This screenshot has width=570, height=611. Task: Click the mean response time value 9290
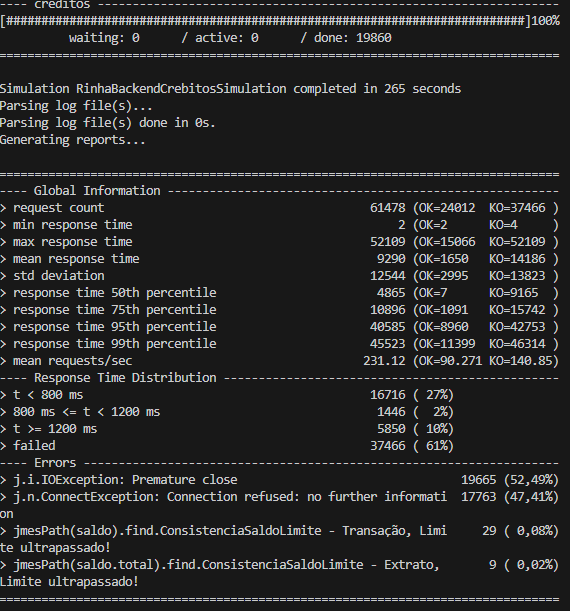point(391,259)
